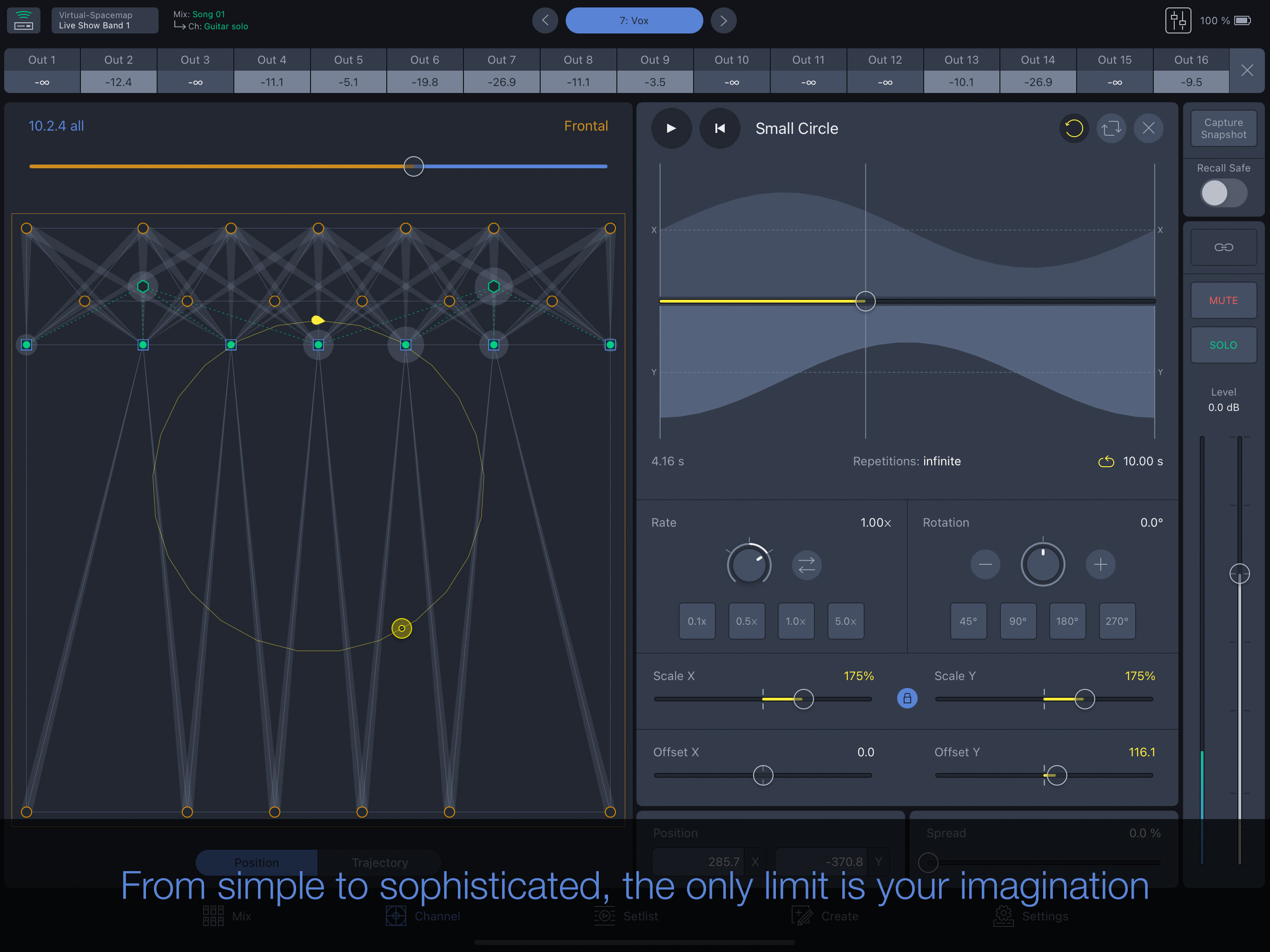The image size is (1270, 952).
Task: Edit the 10.00 s trajectory duration
Action: (x=1143, y=461)
